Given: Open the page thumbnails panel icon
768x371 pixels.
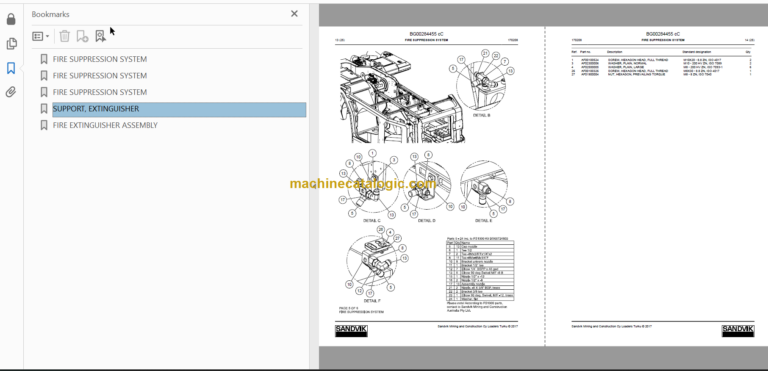Looking at the screenshot, I should pos(11,44).
